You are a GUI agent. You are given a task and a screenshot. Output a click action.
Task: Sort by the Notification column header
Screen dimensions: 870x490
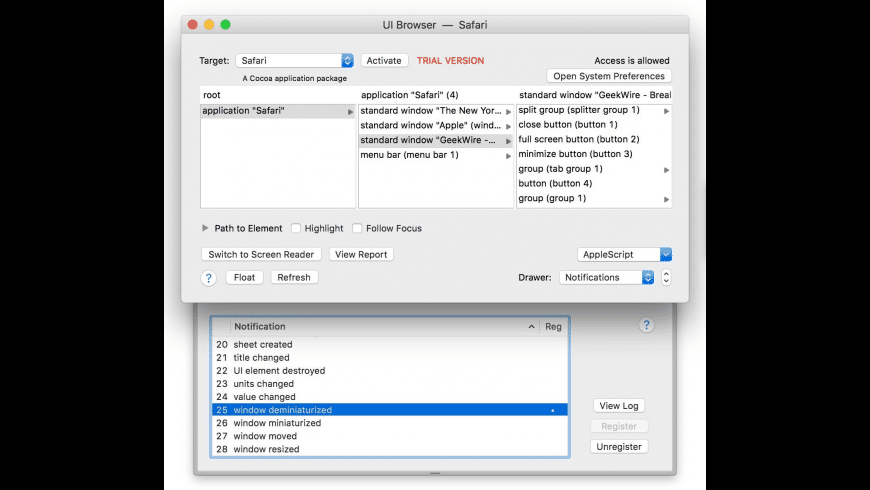click(384, 327)
